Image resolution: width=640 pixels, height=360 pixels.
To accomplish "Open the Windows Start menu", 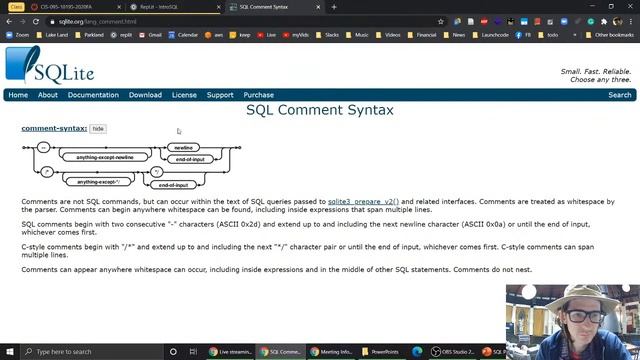I will 9,351.
